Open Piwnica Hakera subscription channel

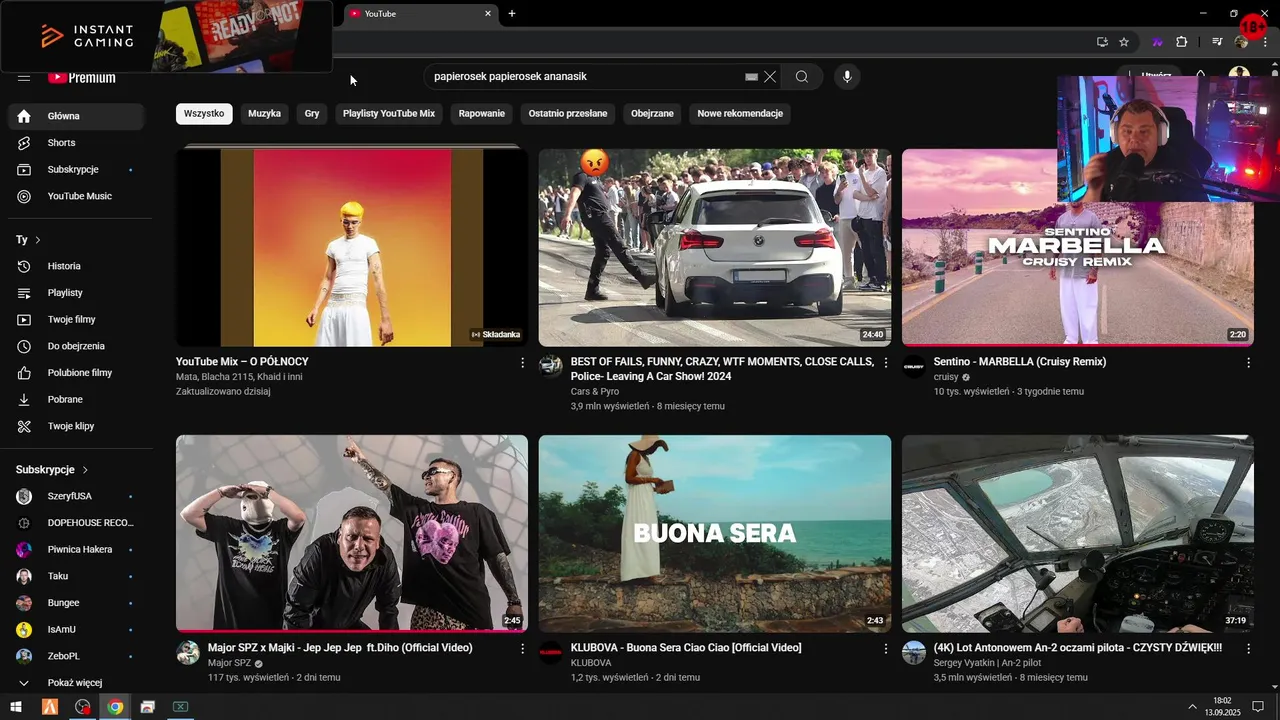tap(76, 550)
